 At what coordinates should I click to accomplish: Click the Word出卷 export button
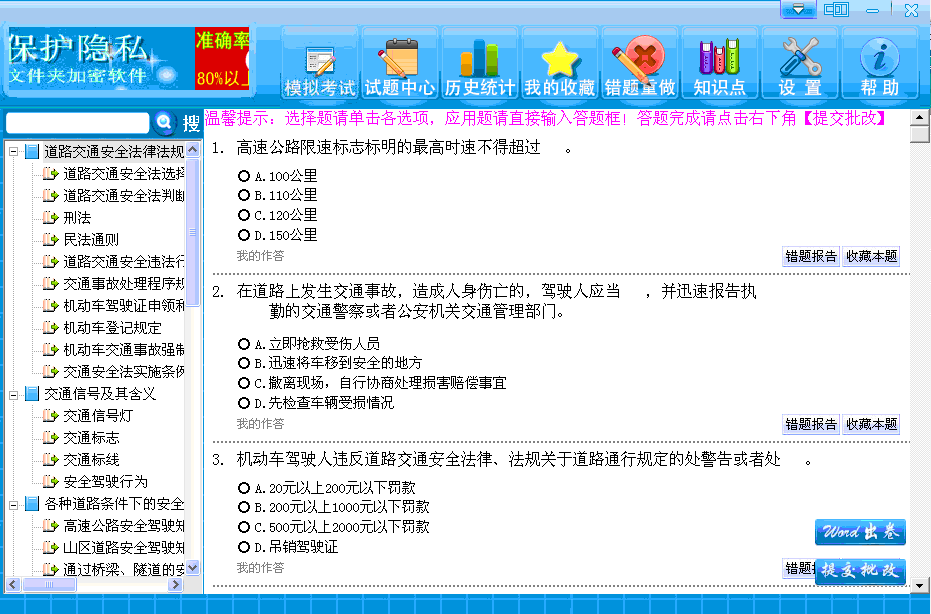(x=860, y=532)
